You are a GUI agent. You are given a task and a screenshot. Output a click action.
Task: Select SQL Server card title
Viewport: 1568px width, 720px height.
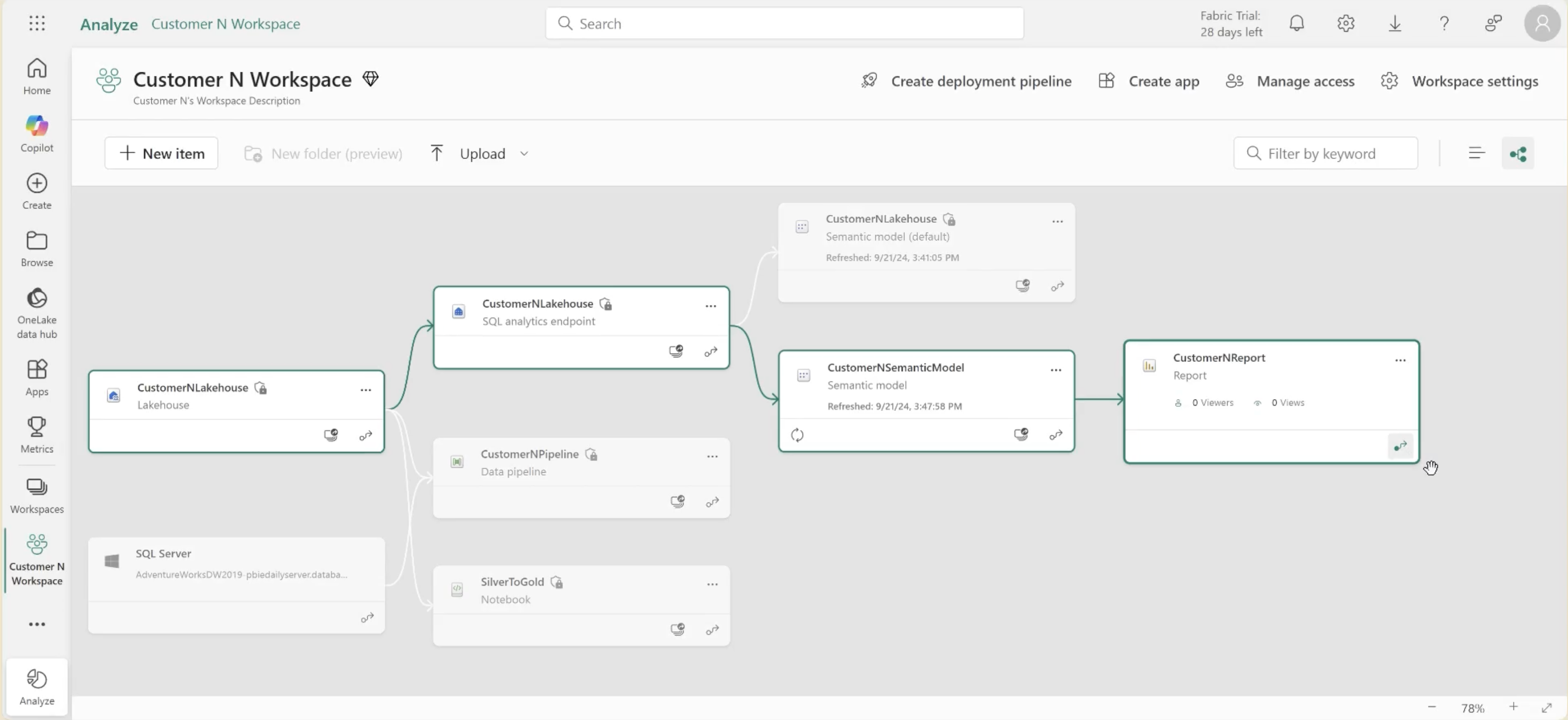pos(163,553)
